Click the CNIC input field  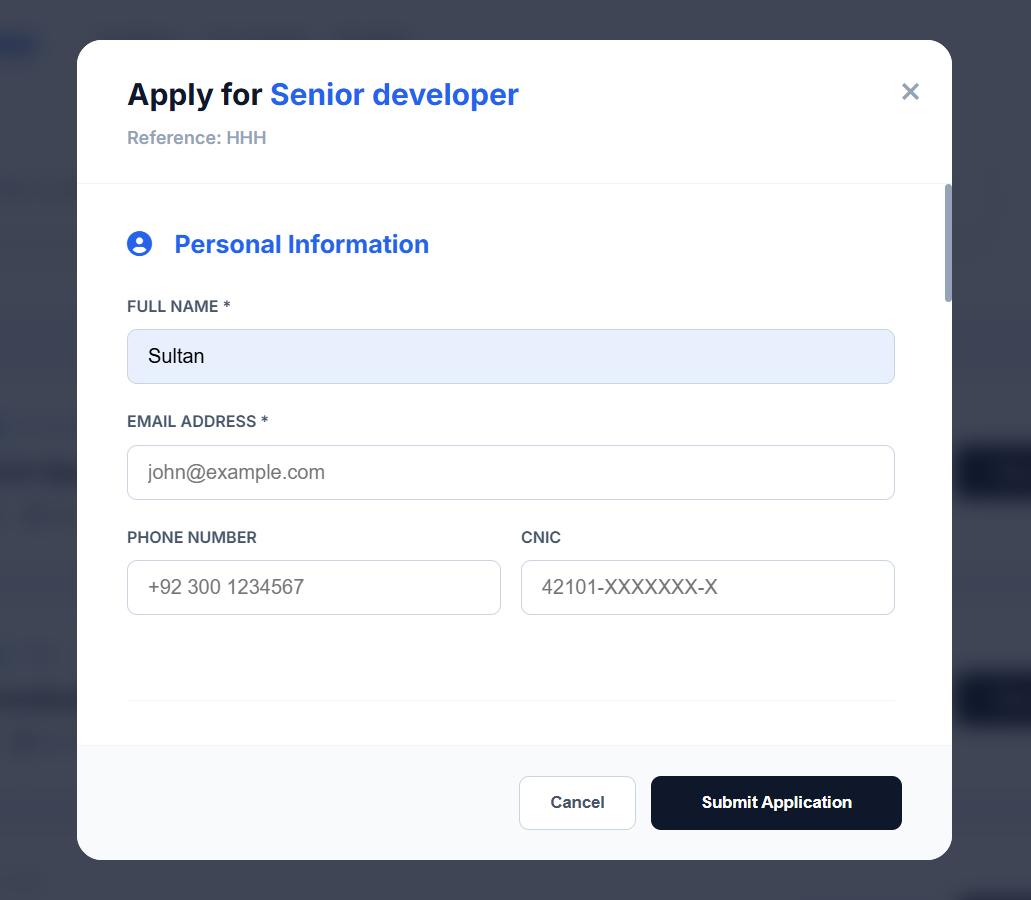click(707, 587)
